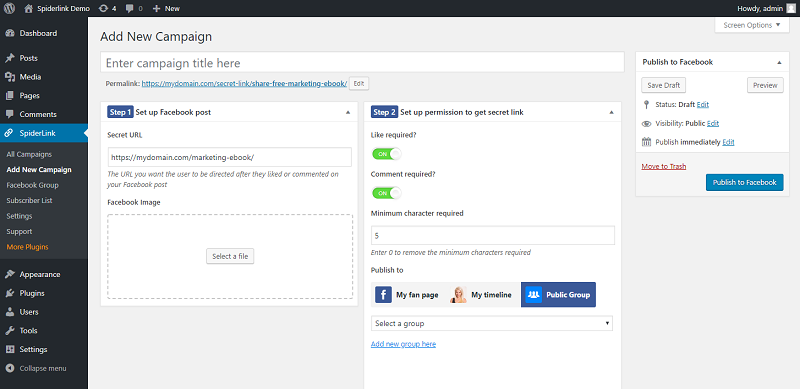This screenshot has width=800, height=389.
Task: Click the Users person icon
Action: pos(10,312)
